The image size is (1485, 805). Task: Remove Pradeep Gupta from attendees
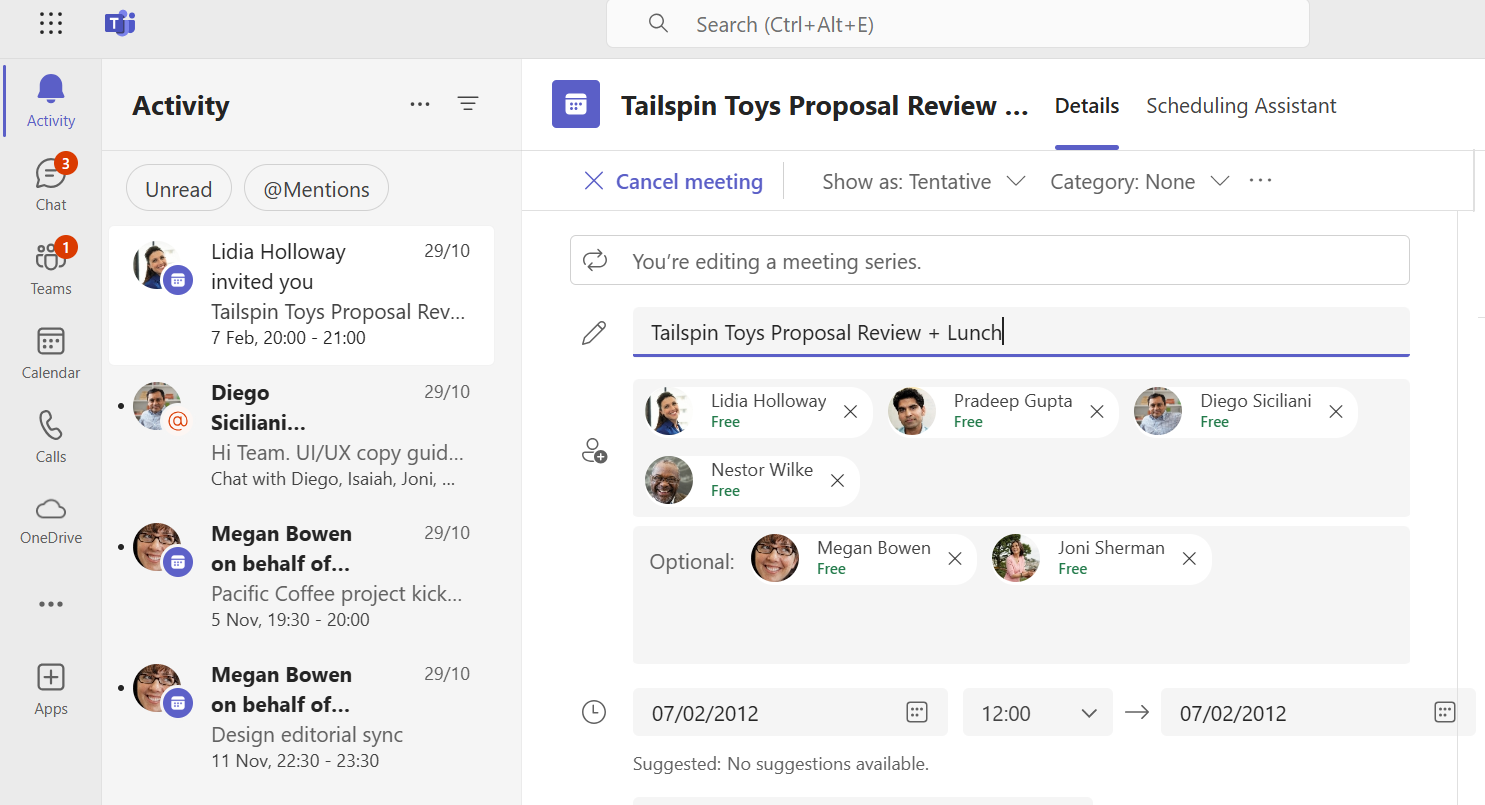pos(1097,412)
